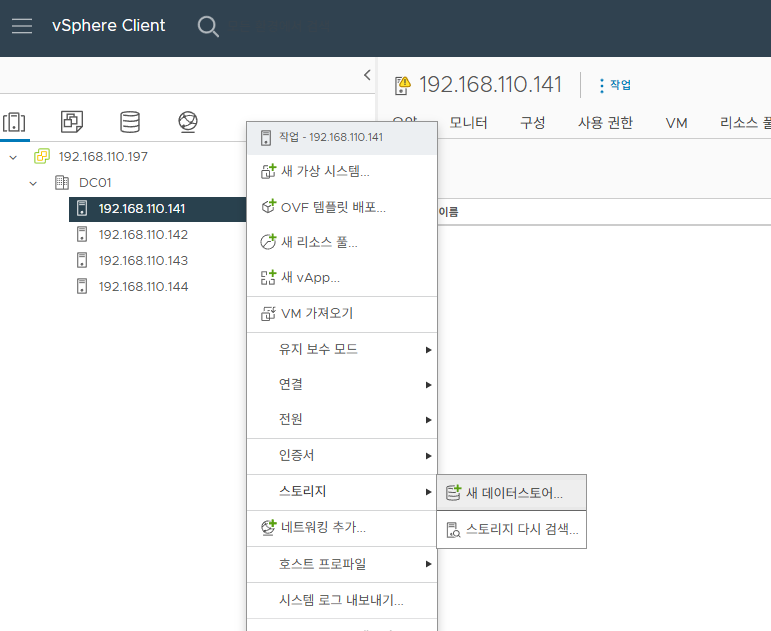Select 스토리지 다시 검색... in the submenu
The image size is (771, 631).
pos(511,529)
